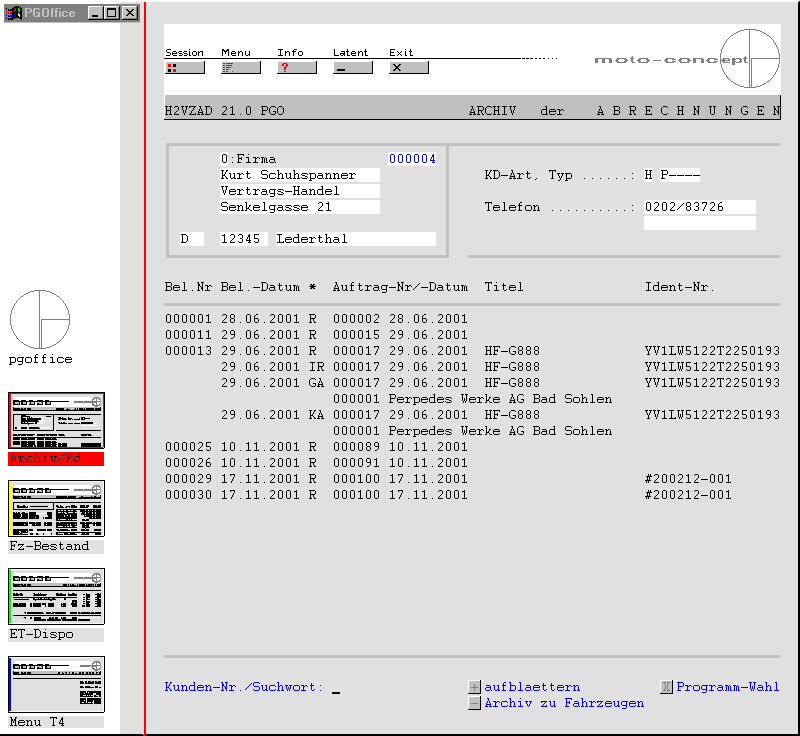This screenshot has height=736, width=800.
Task: Open the Menu toolbar button
Action: pos(240,68)
